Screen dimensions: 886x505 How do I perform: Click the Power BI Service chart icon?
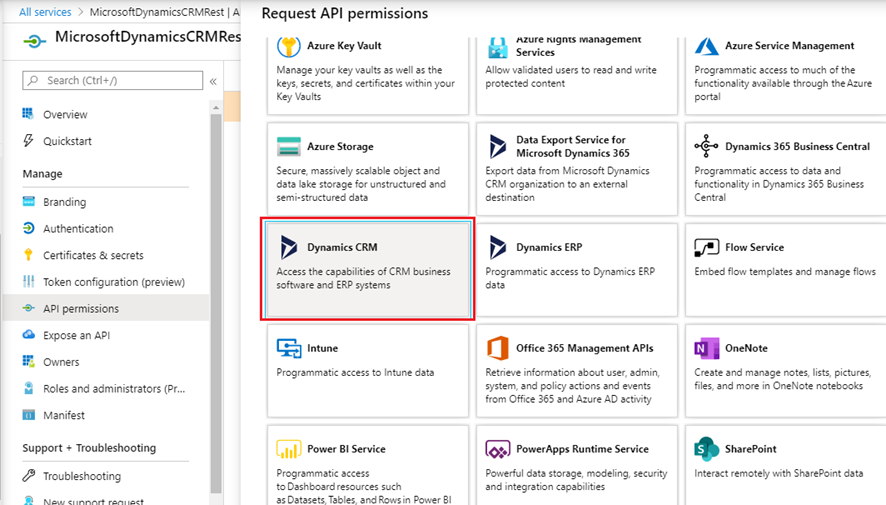(x=289, y=449)
